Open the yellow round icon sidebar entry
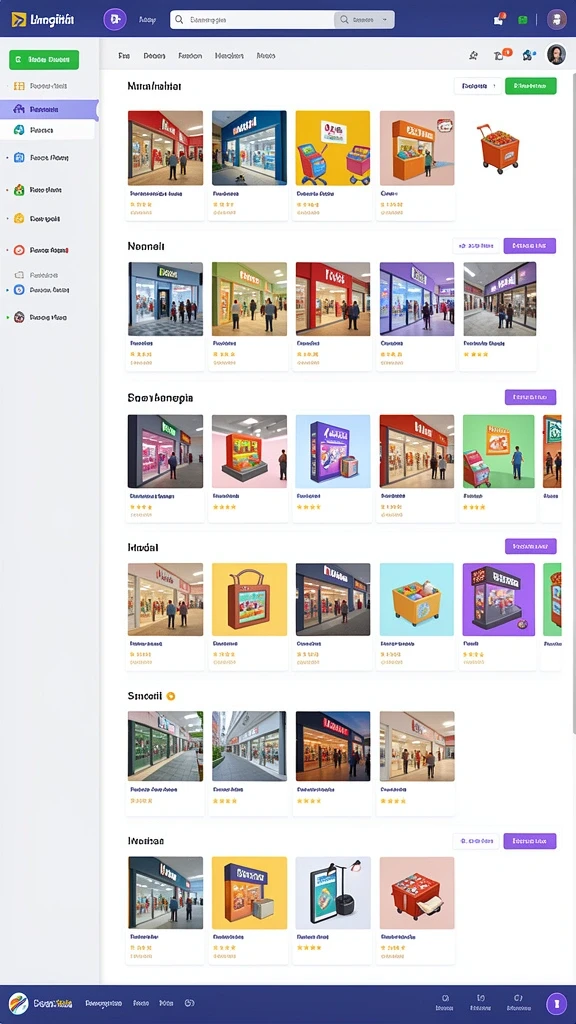 [19, 219]
